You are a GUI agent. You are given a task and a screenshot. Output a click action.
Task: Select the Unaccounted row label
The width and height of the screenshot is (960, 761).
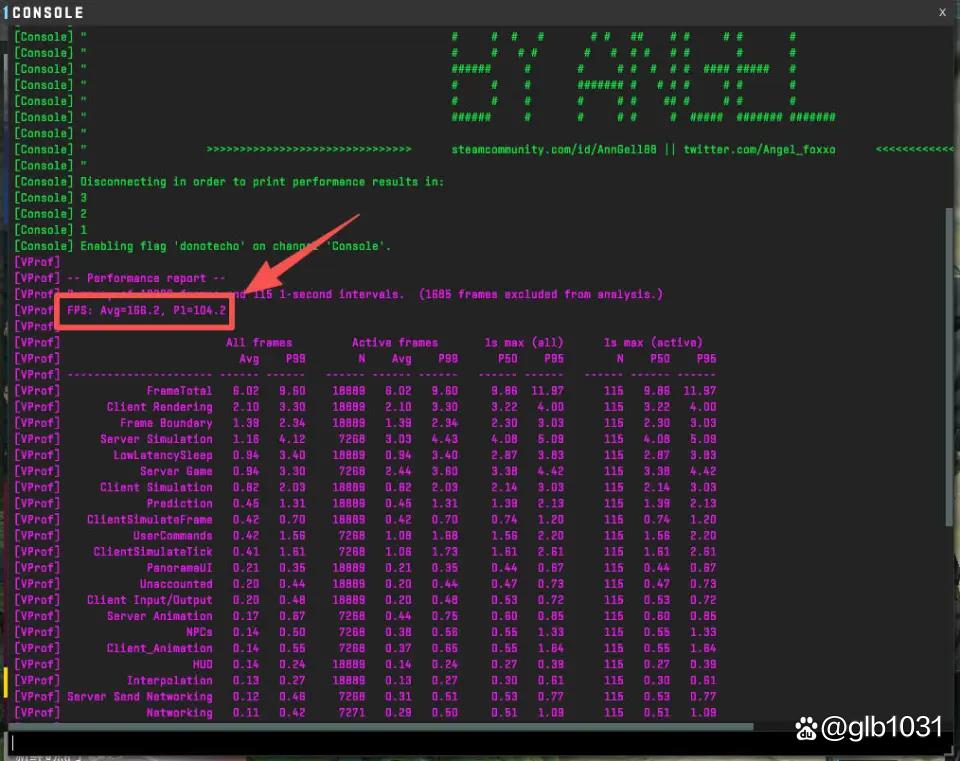pyautogui.click(x=176, y=583)
